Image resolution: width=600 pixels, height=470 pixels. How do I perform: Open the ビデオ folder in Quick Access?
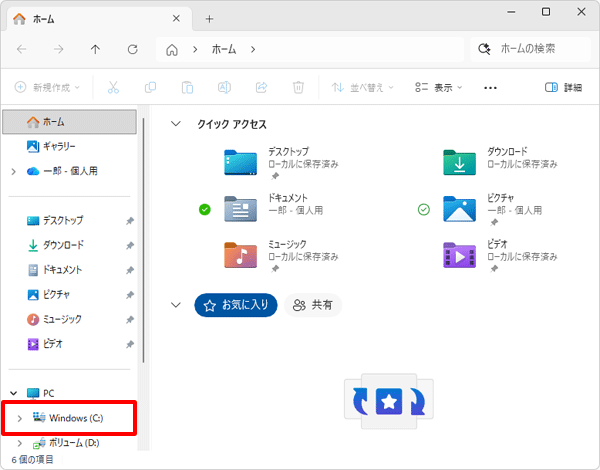[500, 256]
